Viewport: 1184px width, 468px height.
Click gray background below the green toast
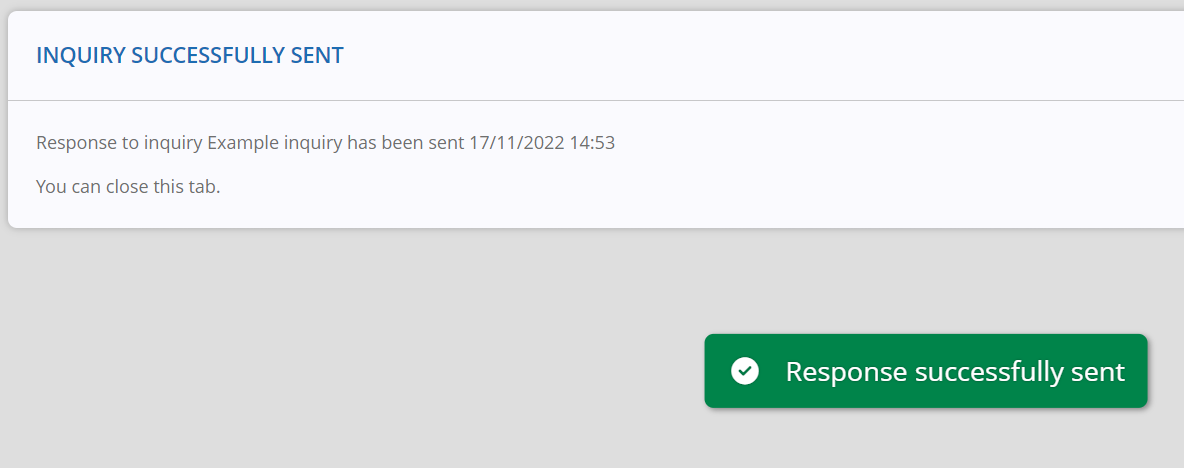pyautogui.click(x=926, y=439)
